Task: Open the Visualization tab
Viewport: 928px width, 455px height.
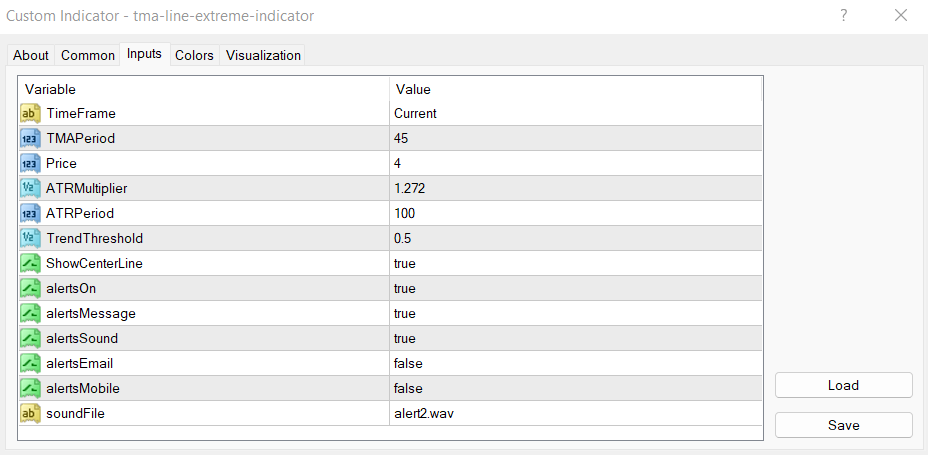Action: pos(263,55)
